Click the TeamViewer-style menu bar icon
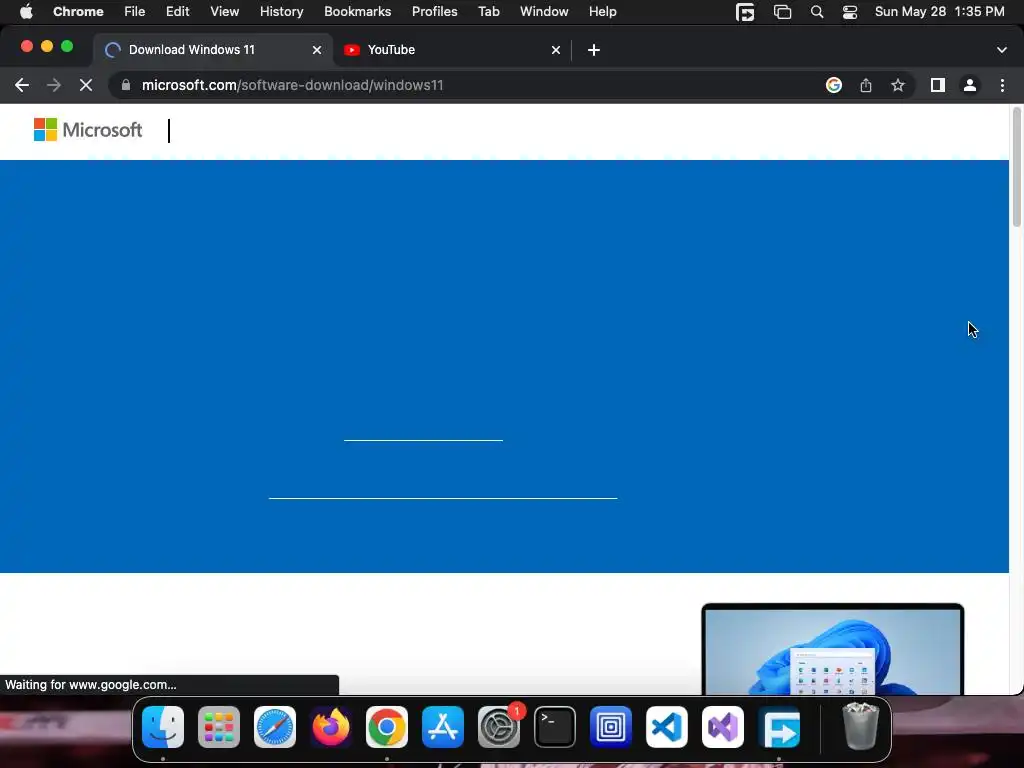The height and width of the screenshot is (768, 1024). click(x=745, y=12)
